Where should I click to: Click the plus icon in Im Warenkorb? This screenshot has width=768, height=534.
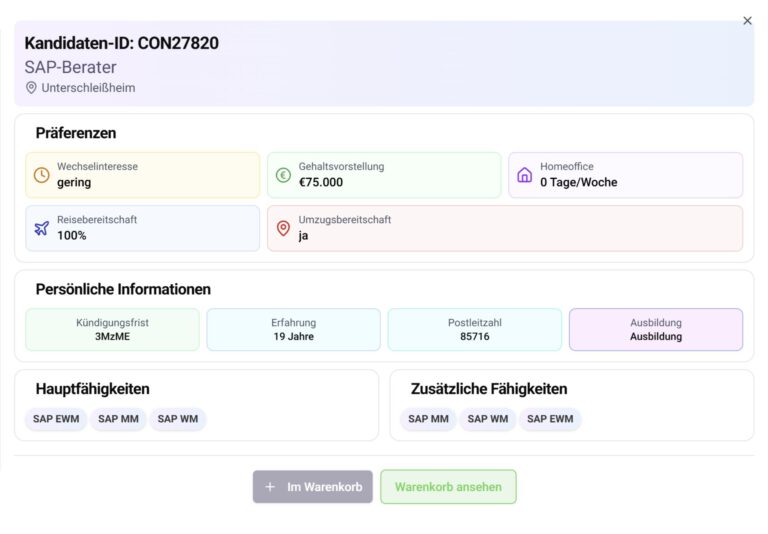[270, 487]
